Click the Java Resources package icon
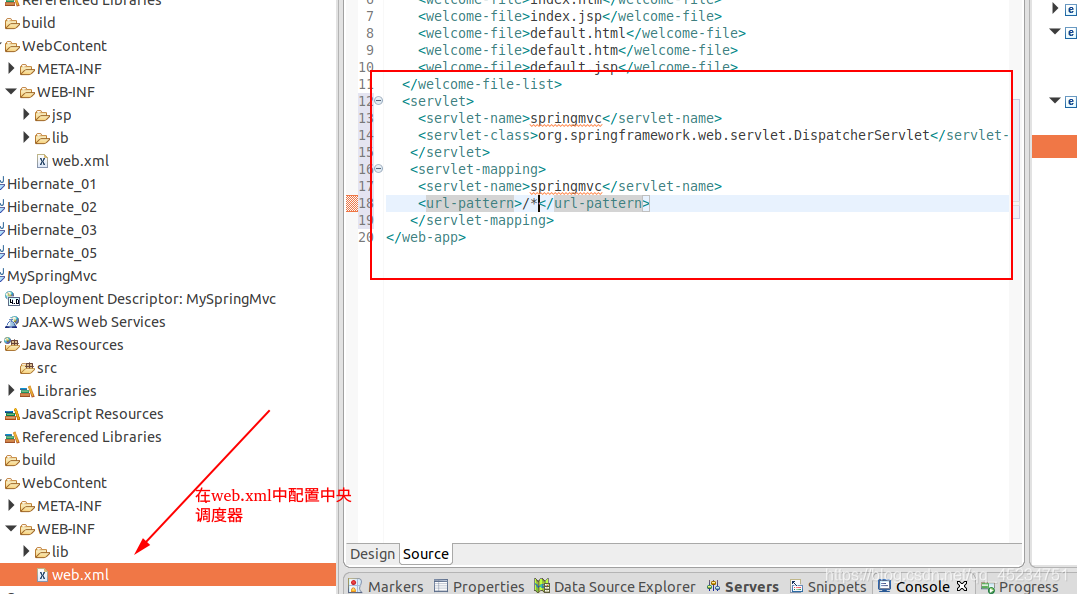This screenshot has width=1077, height=594. point(14,344)
